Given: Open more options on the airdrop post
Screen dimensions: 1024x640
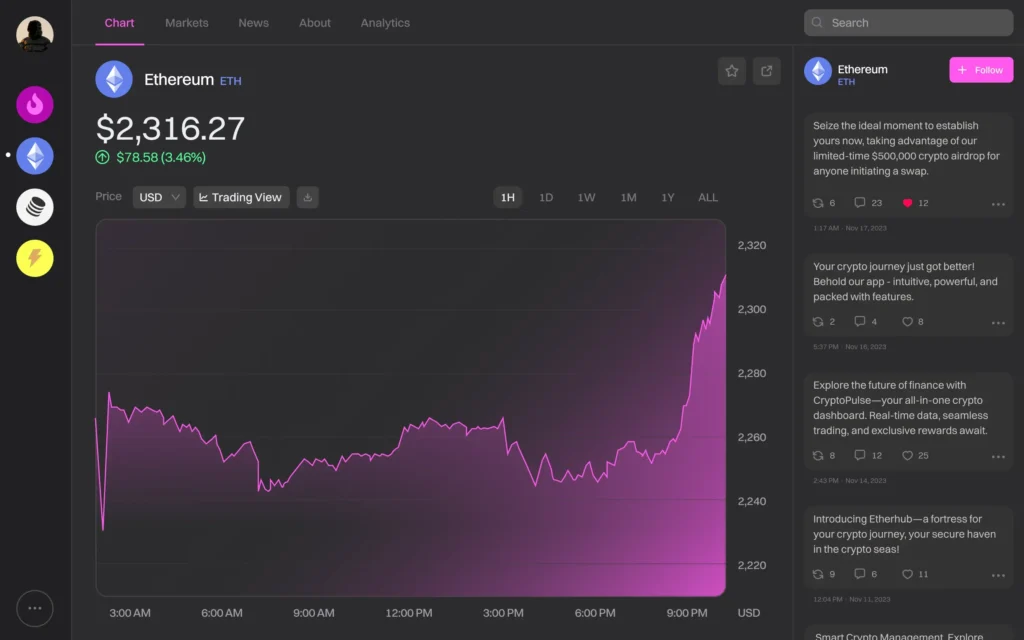Looking at the screenshot, I should [x=998, y=204].
